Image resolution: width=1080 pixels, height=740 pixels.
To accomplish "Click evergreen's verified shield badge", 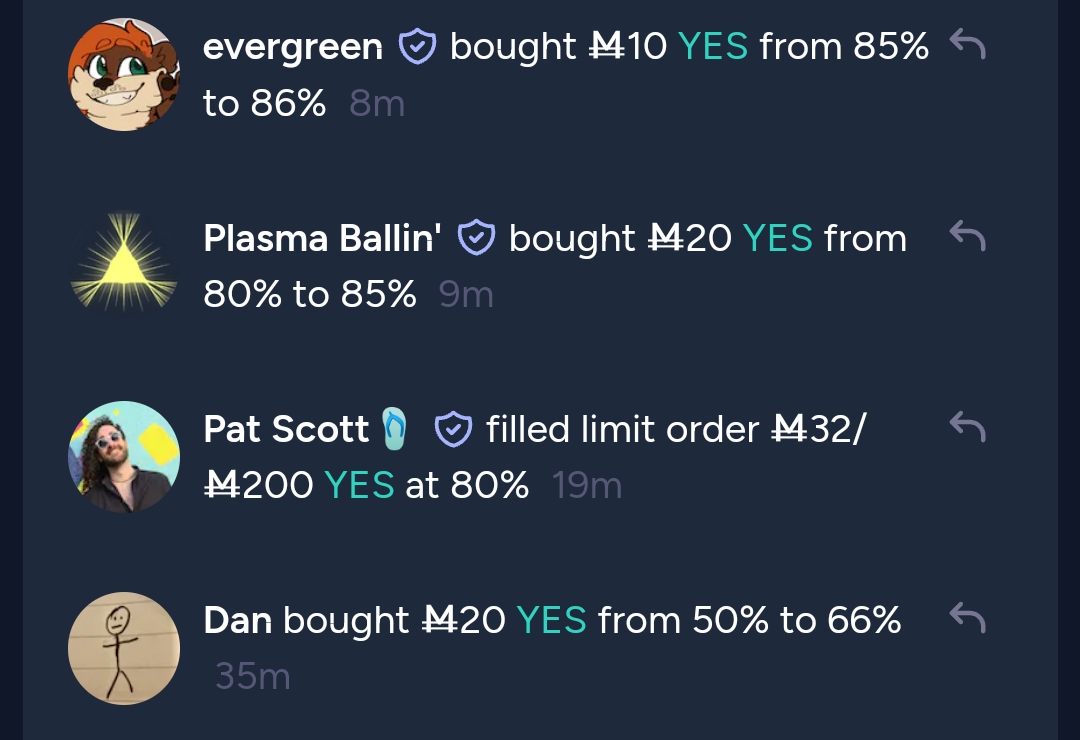I will (417, 46).
